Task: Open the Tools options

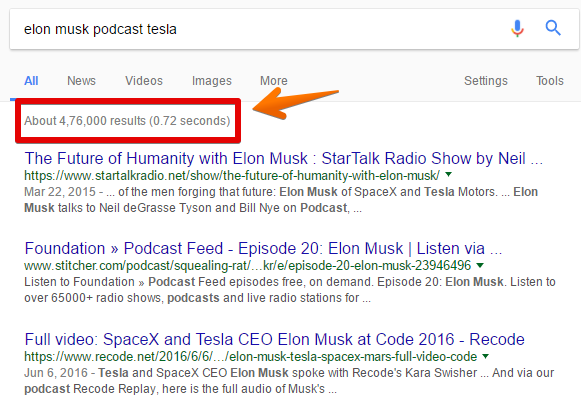Action: point(550,81)
